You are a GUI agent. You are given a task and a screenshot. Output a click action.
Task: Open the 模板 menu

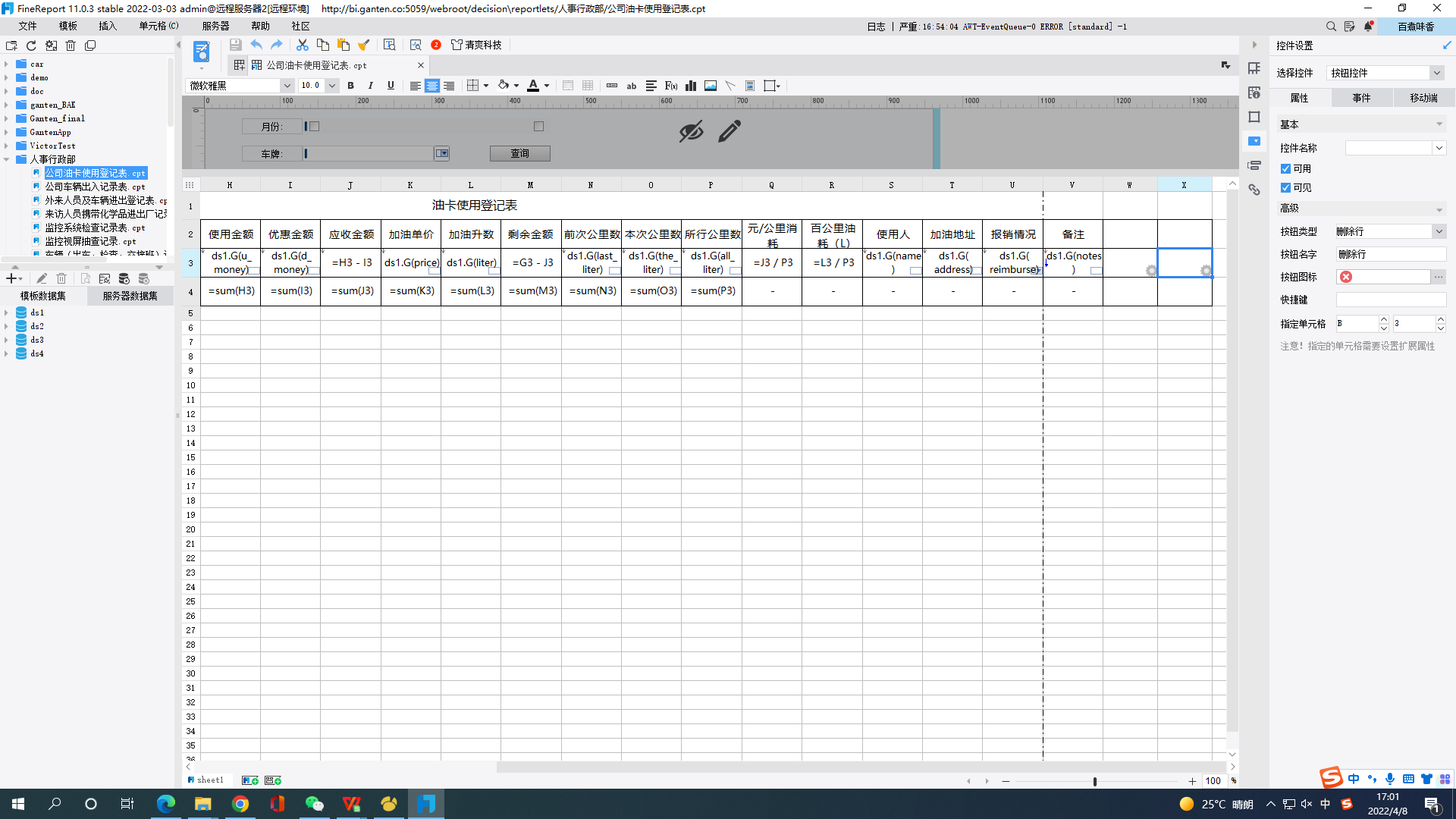(x=68, y=26)
